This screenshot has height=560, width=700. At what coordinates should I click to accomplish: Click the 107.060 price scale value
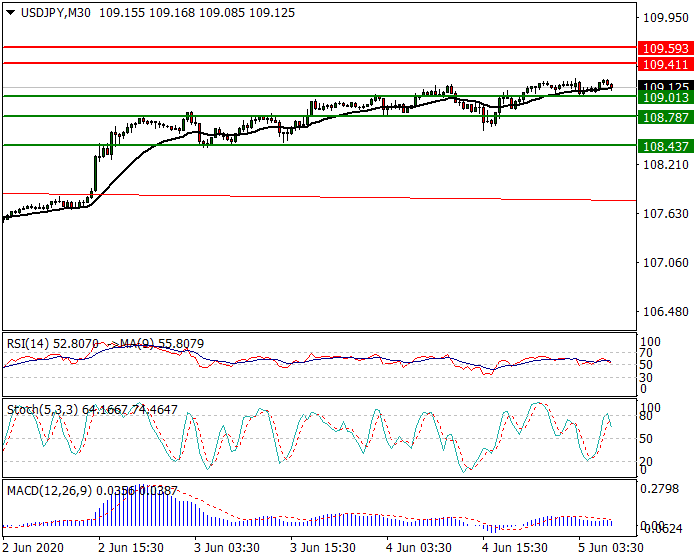point(666,263)
